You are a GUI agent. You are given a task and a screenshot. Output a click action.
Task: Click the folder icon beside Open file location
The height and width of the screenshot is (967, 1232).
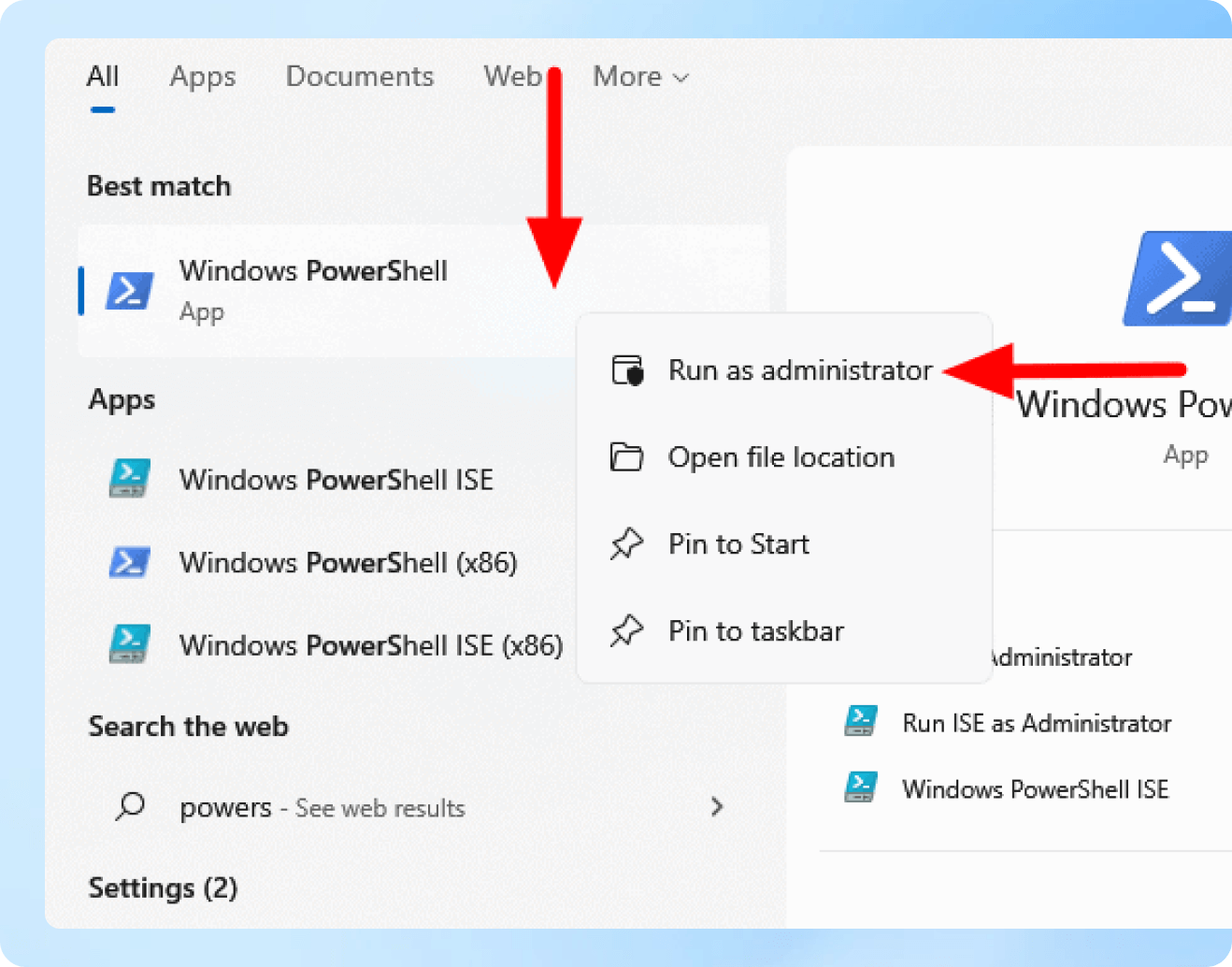tap(626, 457)
